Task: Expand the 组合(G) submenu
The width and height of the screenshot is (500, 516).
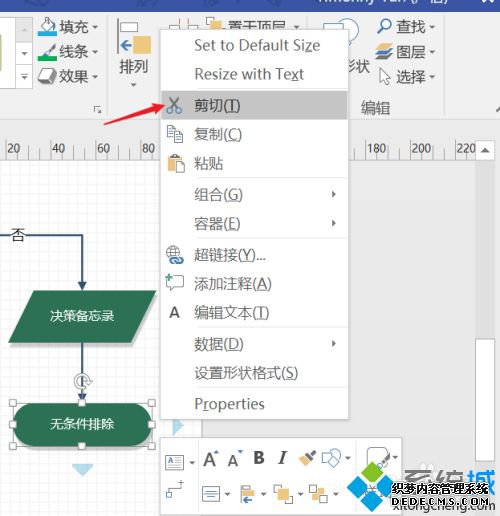Action: pos(254,194)
